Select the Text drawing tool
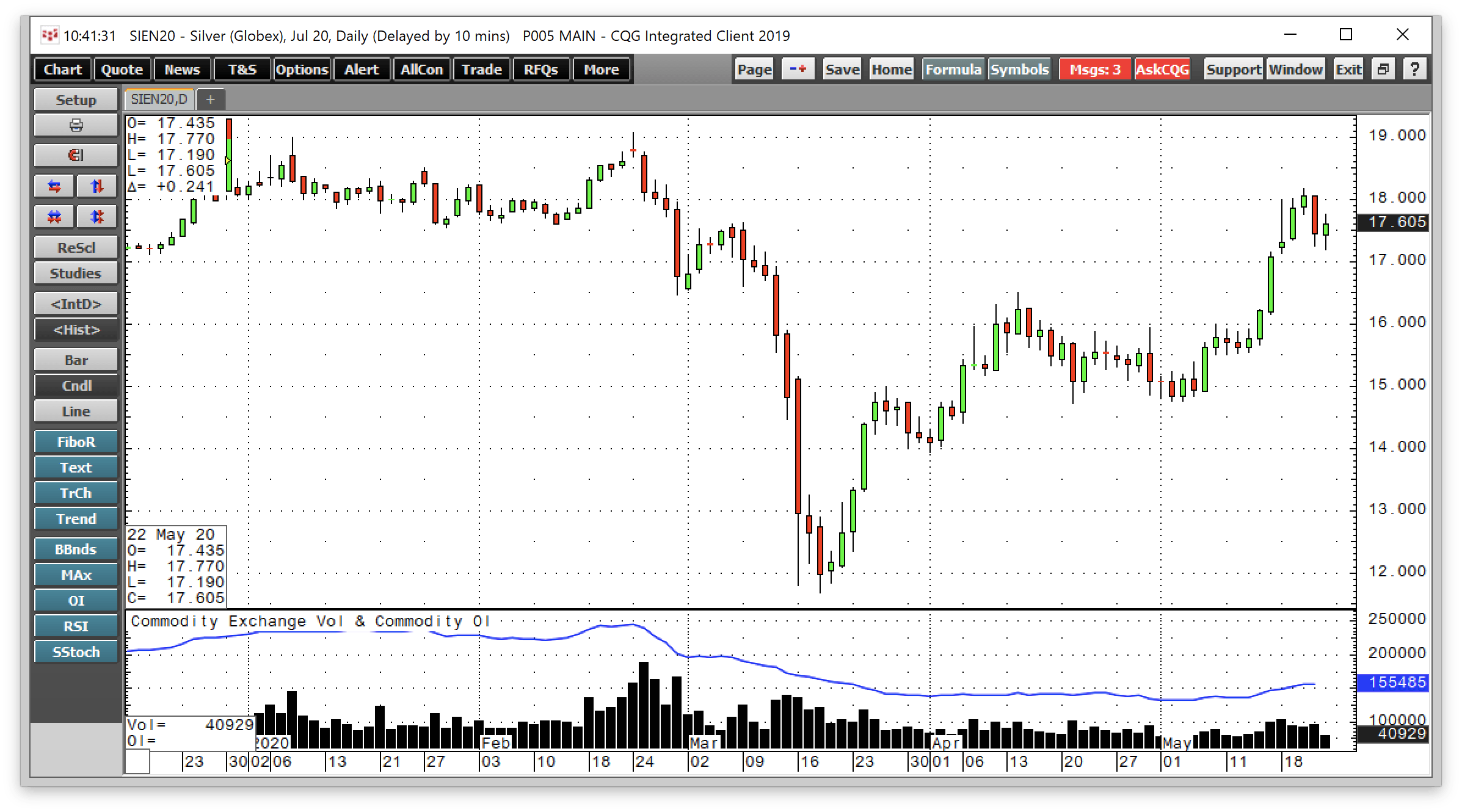Screen dimensions: 1462x812 (76, 468)
